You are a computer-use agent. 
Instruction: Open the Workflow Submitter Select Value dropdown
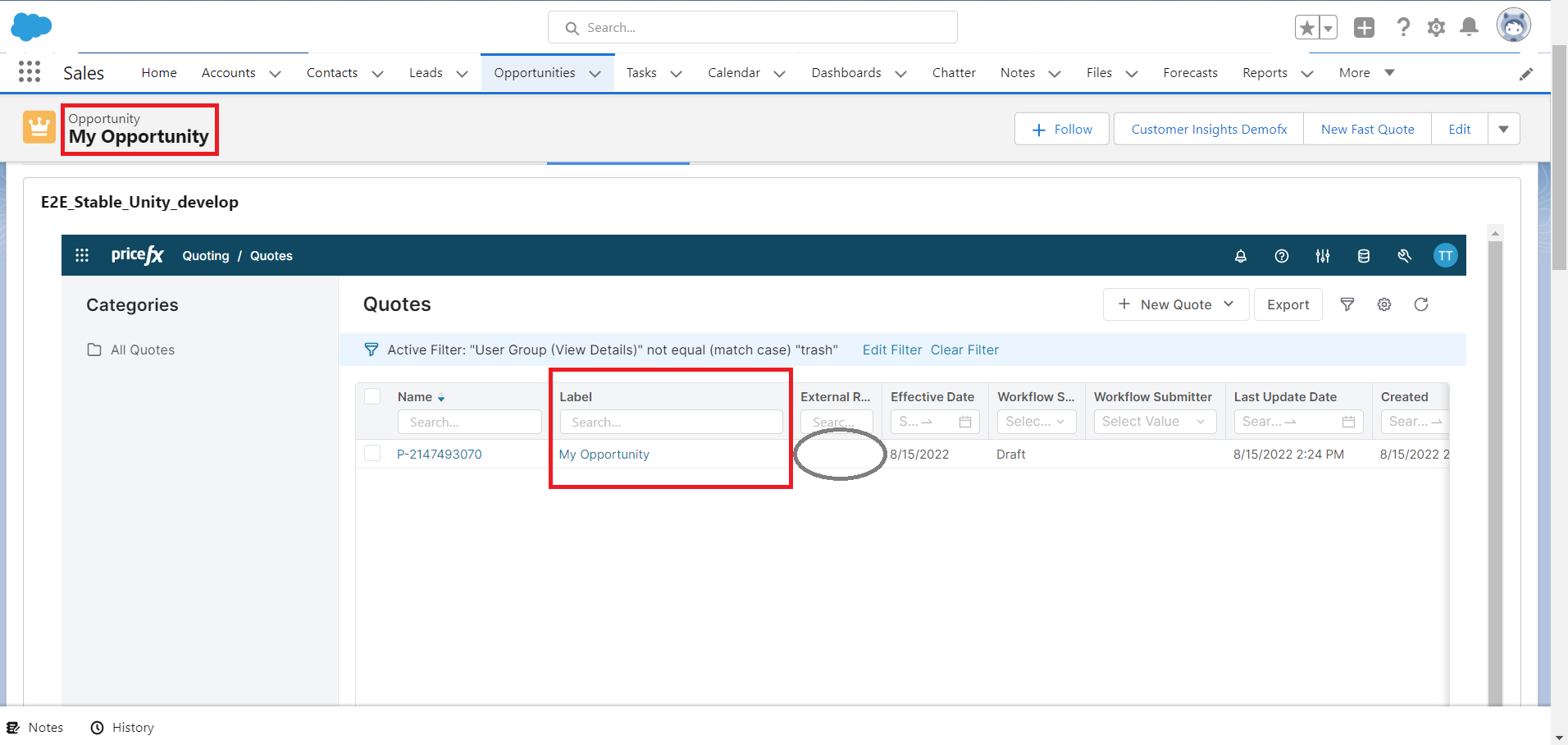coord(1153,422)
